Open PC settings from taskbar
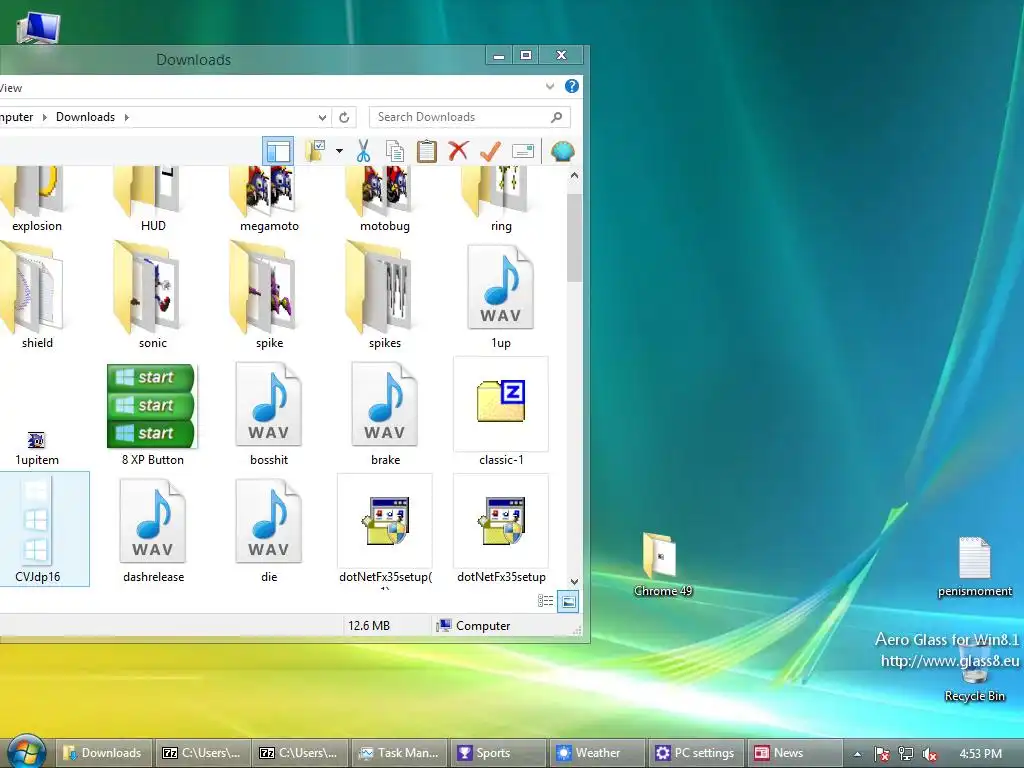The width and height of the screenshot is (1024, 768). [x=696, y=753]
